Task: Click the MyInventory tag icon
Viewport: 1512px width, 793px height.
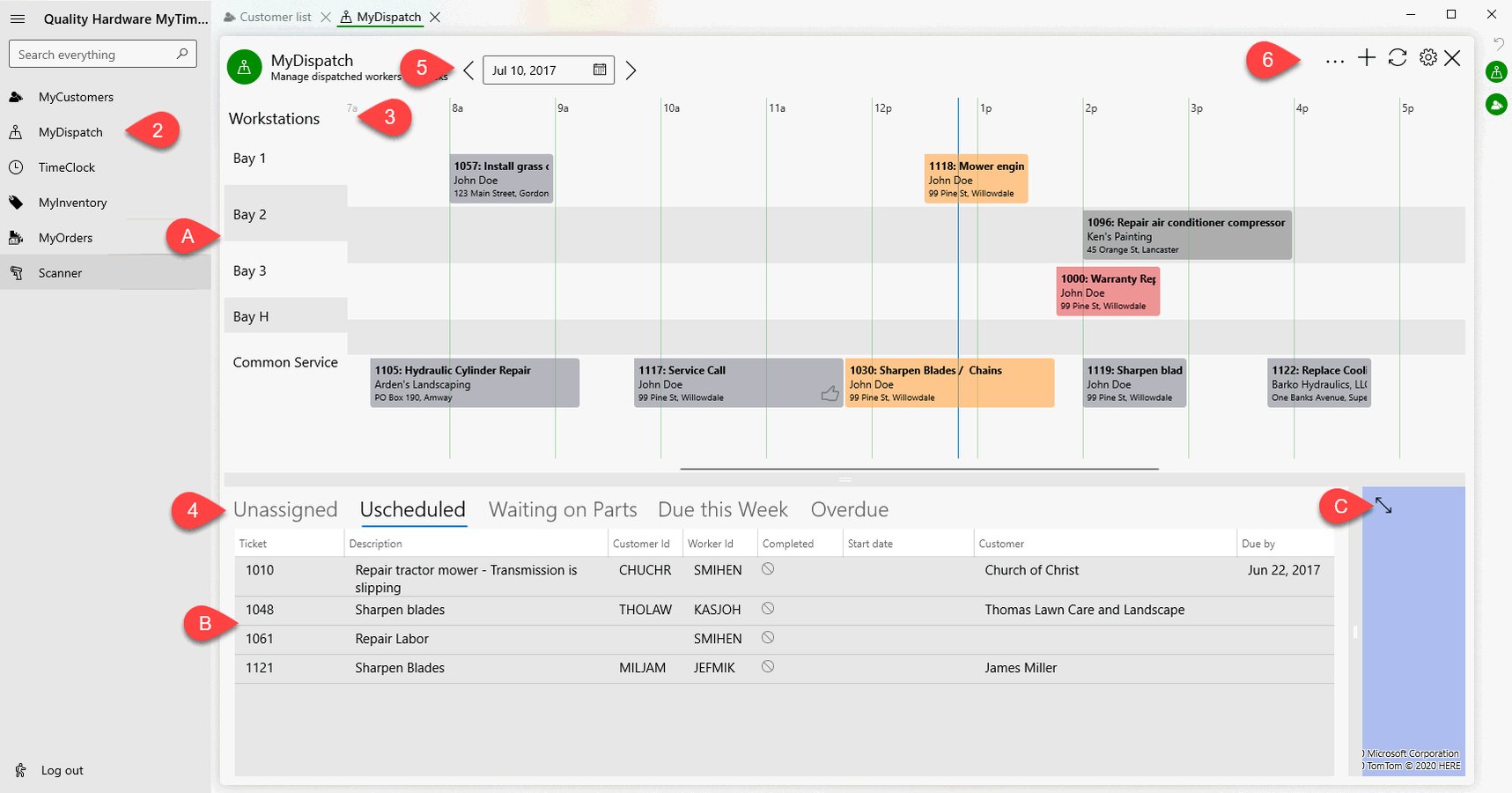Action: (x=15, y=202)
